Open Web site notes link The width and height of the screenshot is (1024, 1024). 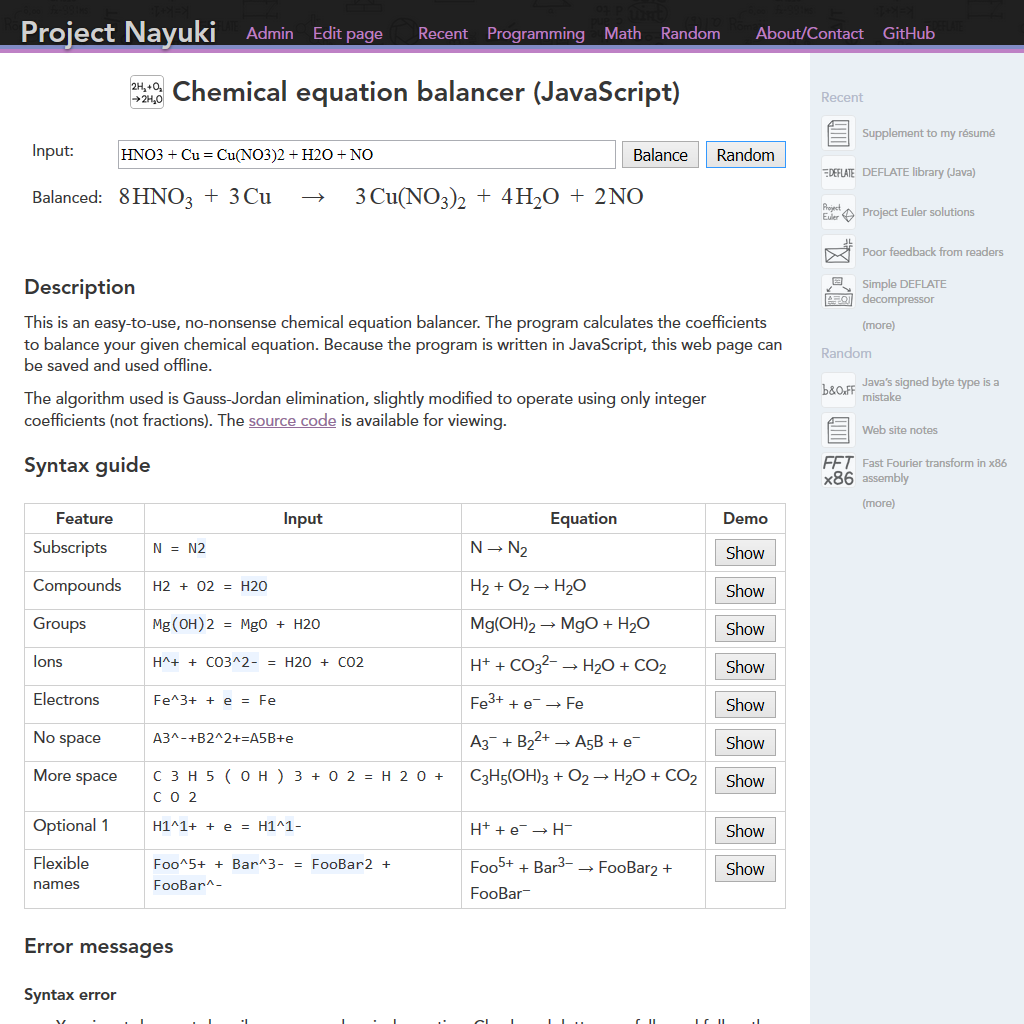click(x=899, y=430)
